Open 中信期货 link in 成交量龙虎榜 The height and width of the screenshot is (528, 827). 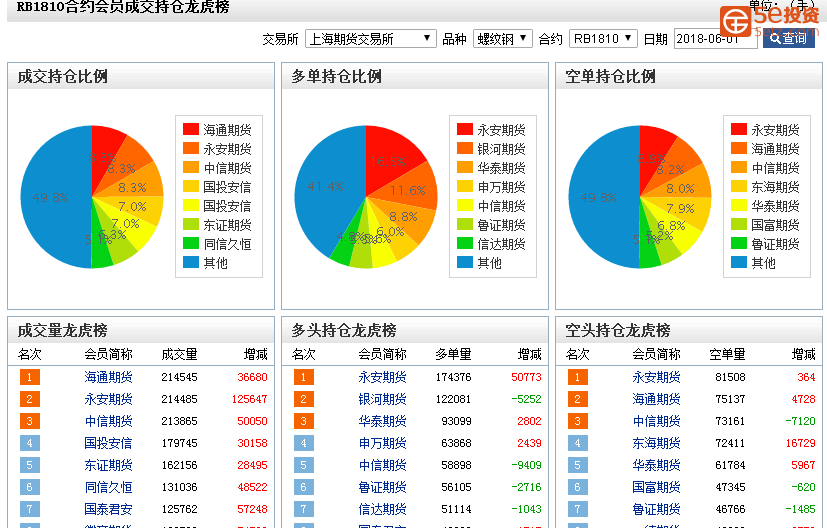pyautogui.click(x=108, y=421)
